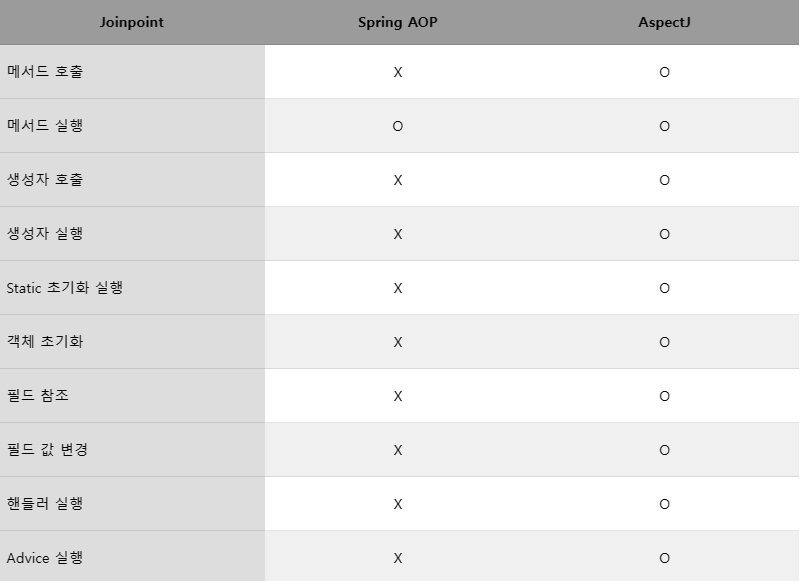Select the Static 초기화 실행 cell
This screenshot has height=581, width=800.
pos(65,288)
